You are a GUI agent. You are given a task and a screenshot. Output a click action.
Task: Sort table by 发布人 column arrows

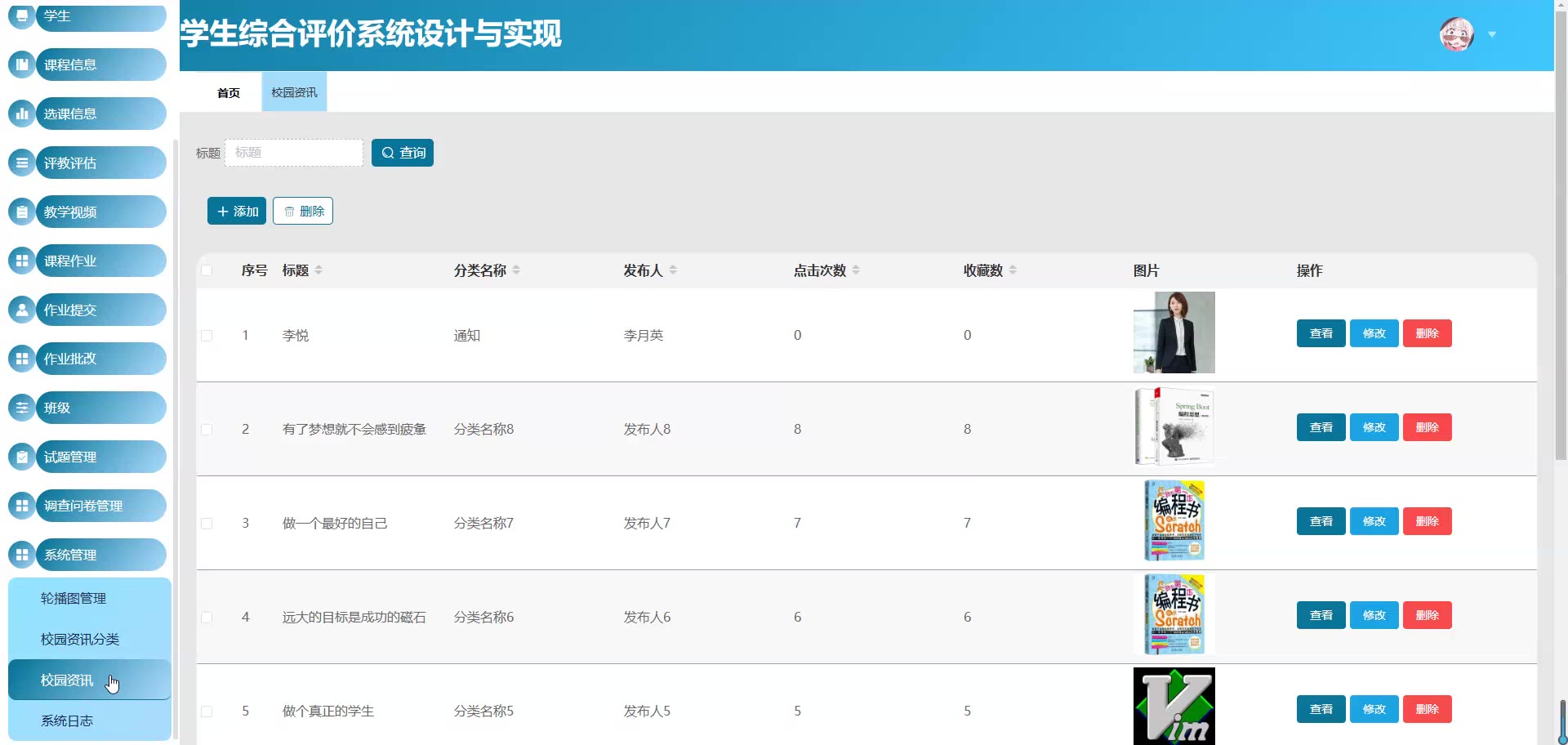coord(673,270)
